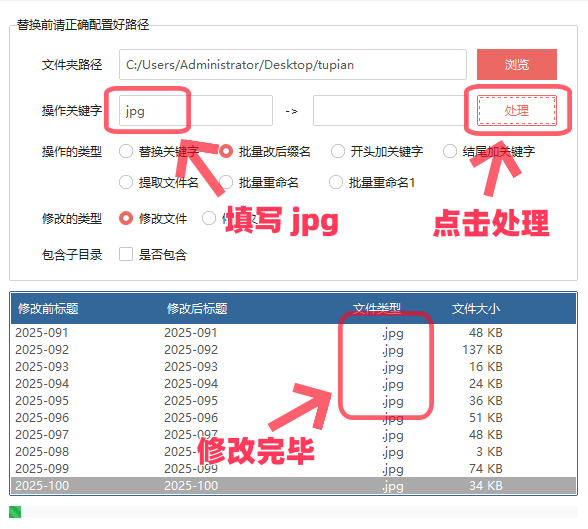
Task: Focus the 文件夹路径 folder path field
Action: coord(292,64)
